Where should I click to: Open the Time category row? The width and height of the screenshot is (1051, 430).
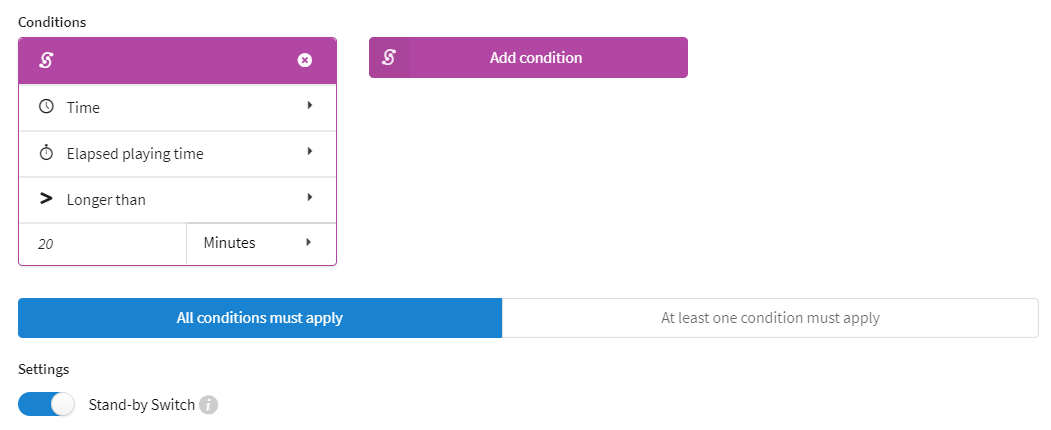click(x=178, y=107)
